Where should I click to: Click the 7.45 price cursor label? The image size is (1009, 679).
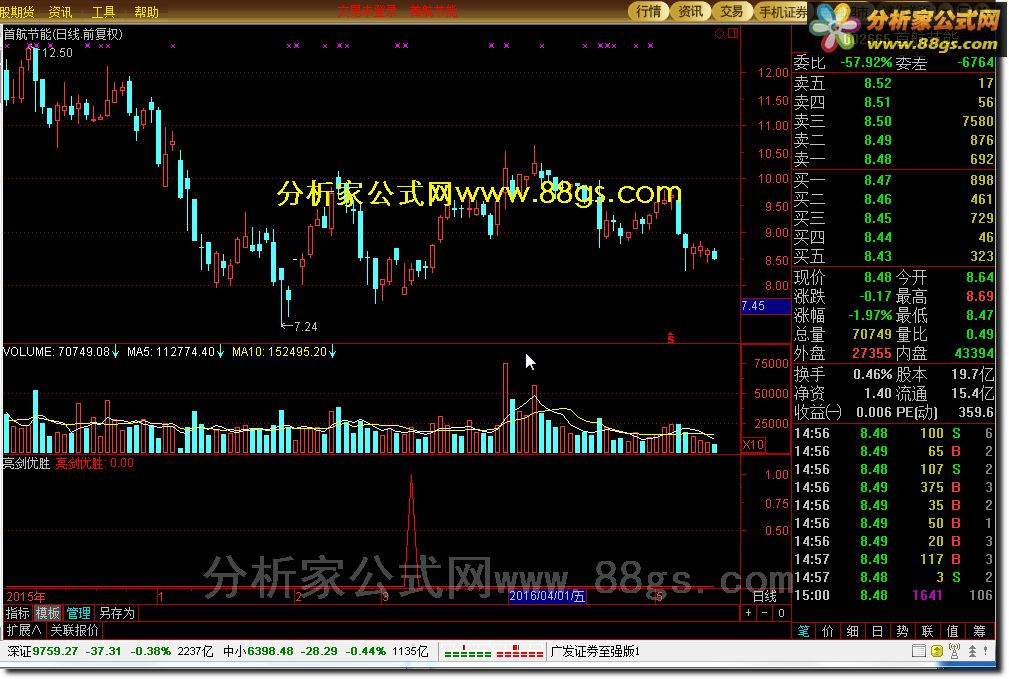coord(766,306)
